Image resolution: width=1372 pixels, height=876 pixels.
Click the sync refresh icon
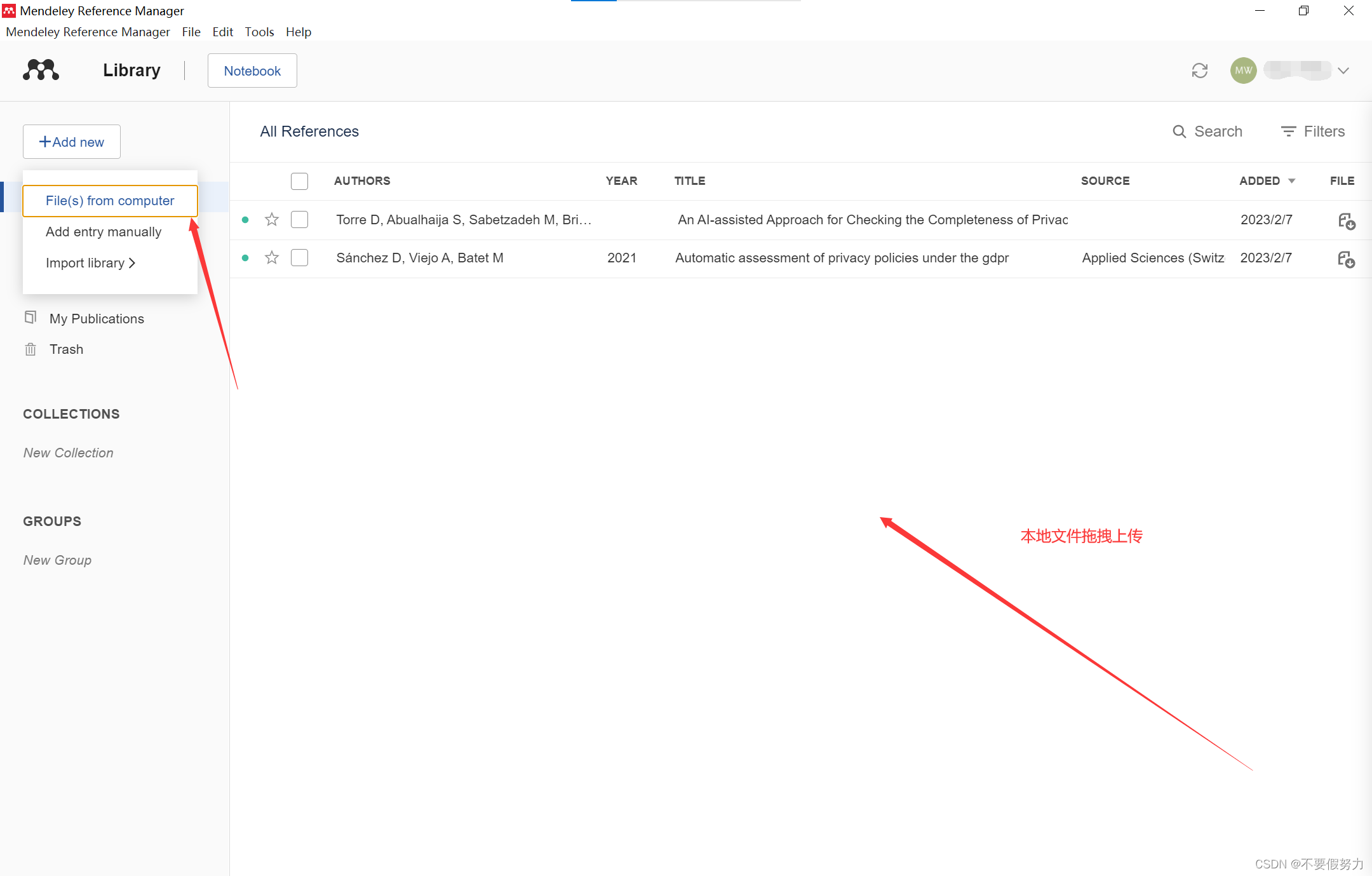click(1199, 71)
